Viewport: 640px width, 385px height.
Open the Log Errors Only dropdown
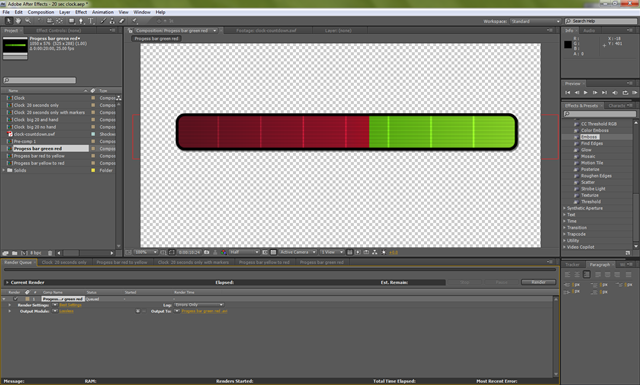[199, 305]
